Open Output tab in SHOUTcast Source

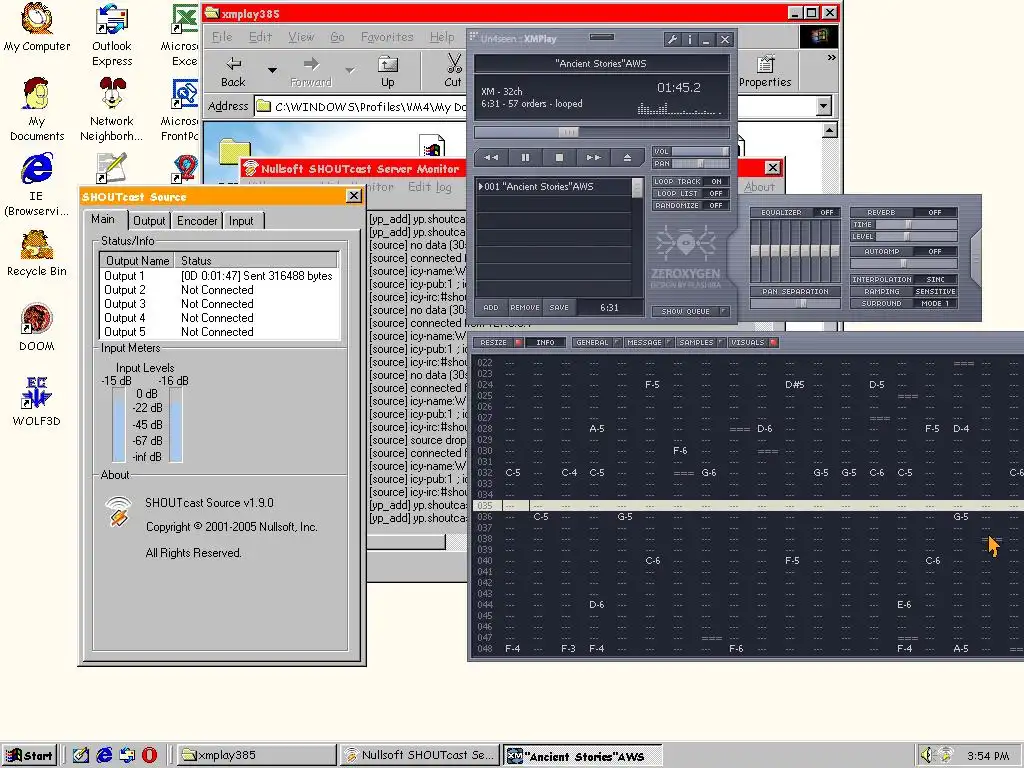[149, 221]
